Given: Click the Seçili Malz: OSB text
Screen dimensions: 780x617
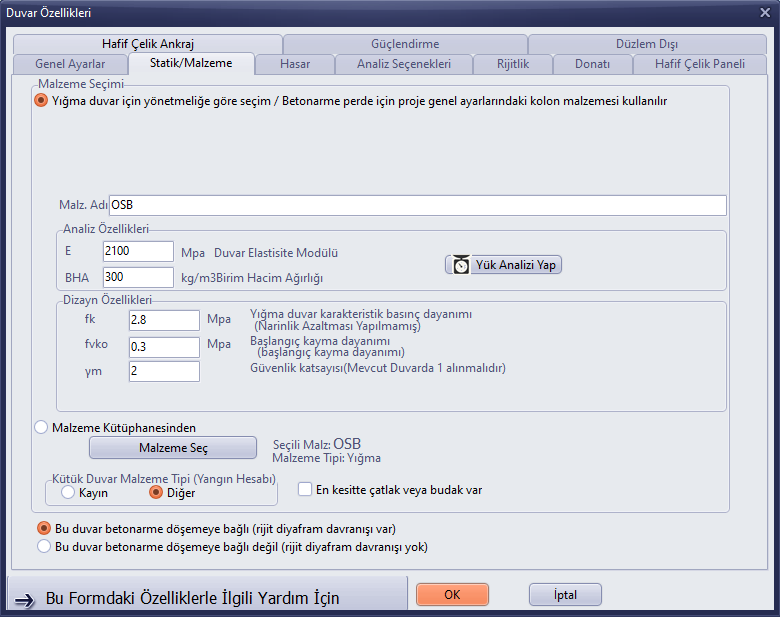Looking at the screenshot, I should [317, 444].
